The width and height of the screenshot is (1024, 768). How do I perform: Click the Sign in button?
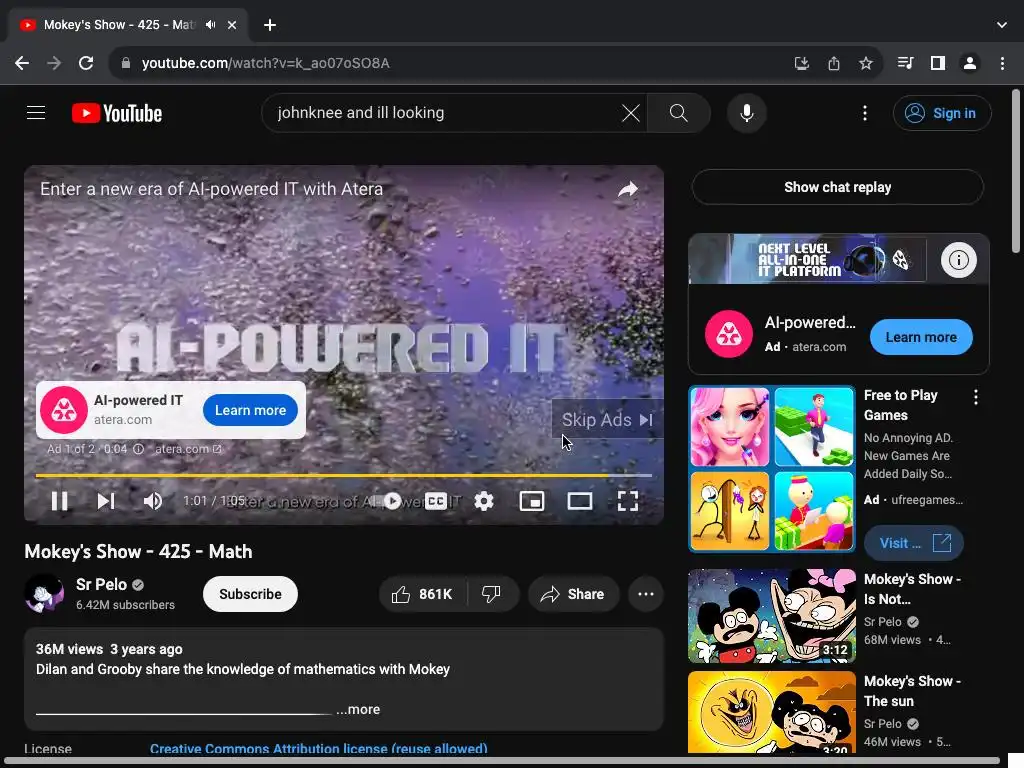pos(942,113)
